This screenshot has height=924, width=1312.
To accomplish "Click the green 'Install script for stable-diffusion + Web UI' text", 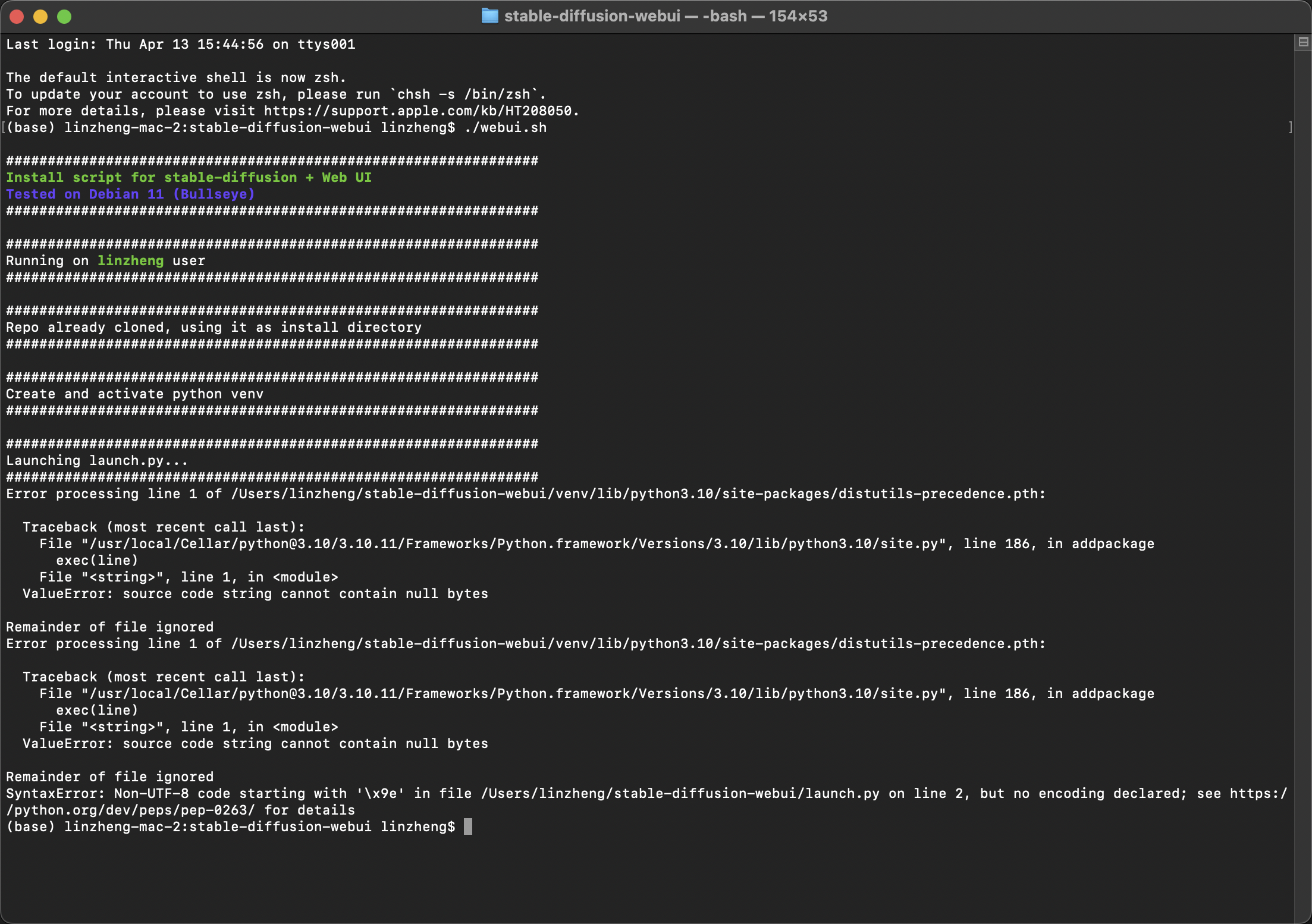I will [189, 177].
